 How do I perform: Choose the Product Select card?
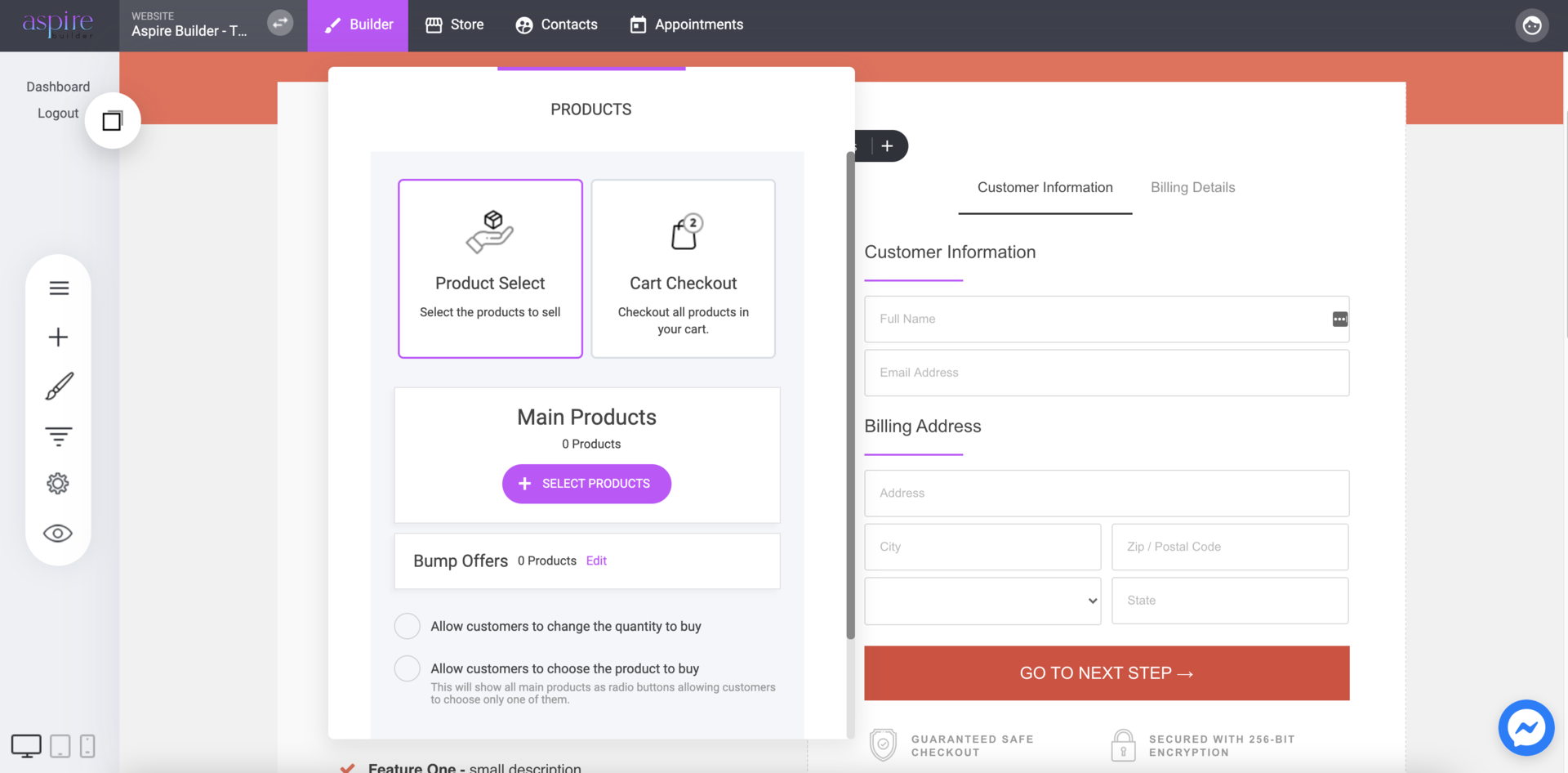pyautogui.click(x=490, y=269)
